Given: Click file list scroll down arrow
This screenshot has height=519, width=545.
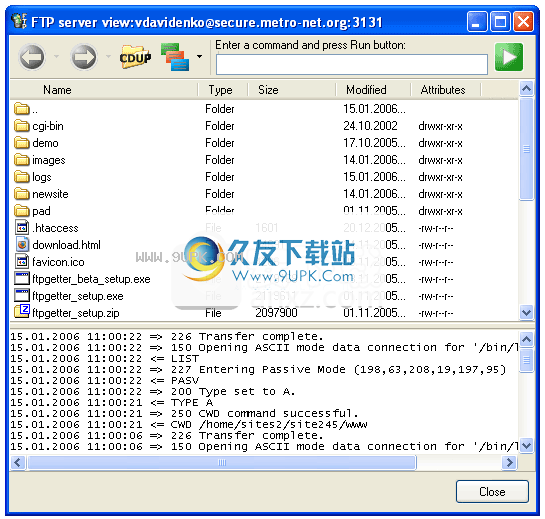Looking at the screenshot, I should coord(526,313).
